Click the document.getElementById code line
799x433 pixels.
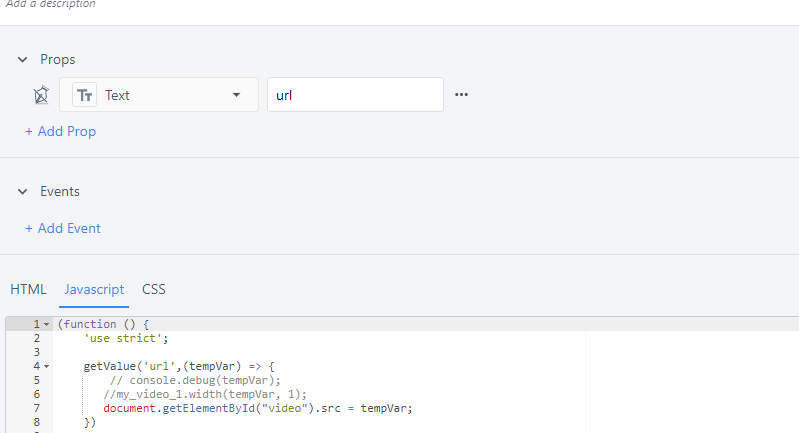tap(257, 408)
